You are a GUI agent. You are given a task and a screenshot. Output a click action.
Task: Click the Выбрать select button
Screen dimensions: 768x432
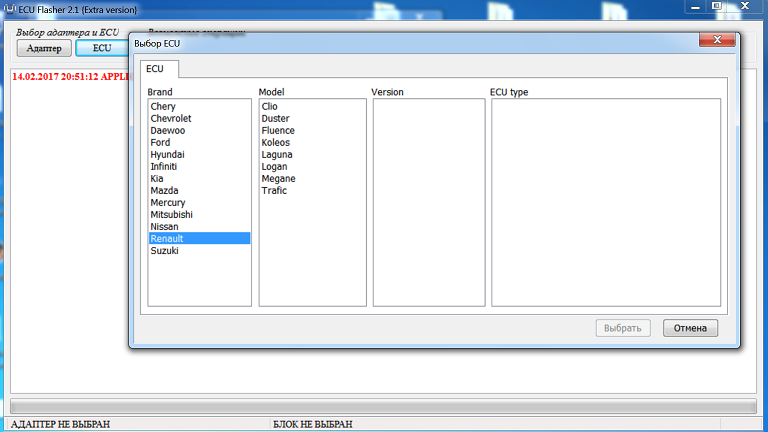click(x=623, y=328)
